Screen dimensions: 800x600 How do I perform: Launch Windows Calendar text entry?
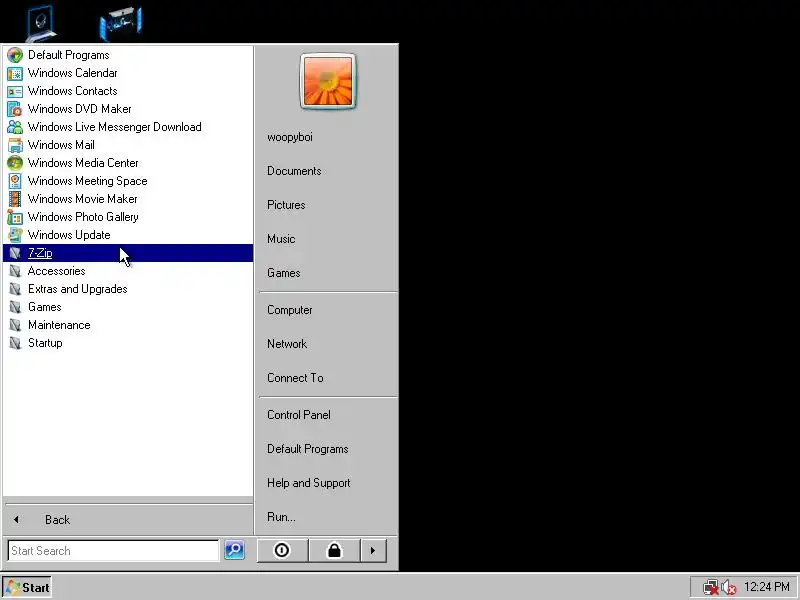[72, 73]
